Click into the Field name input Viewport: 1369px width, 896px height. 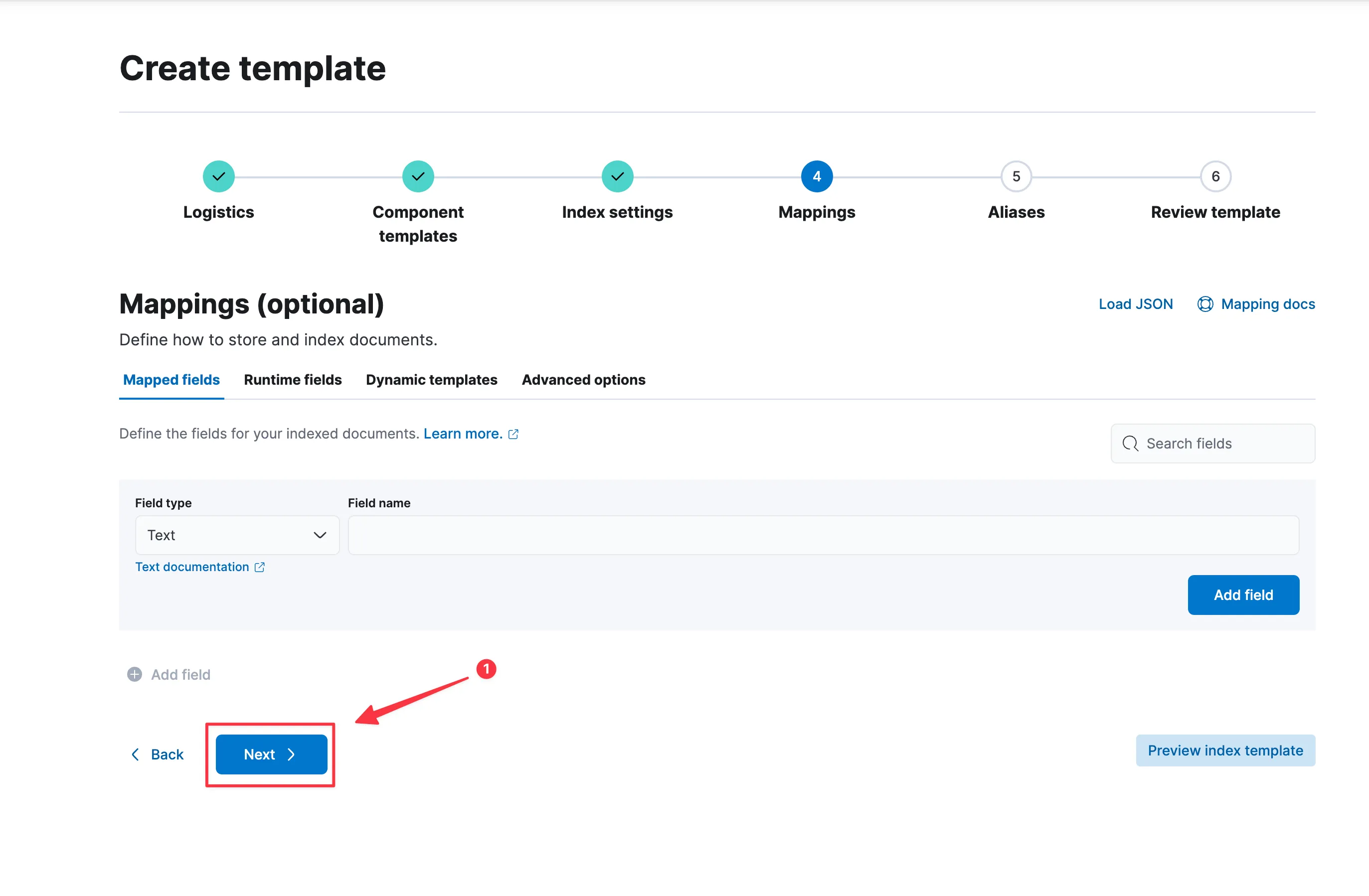point(823,535)
